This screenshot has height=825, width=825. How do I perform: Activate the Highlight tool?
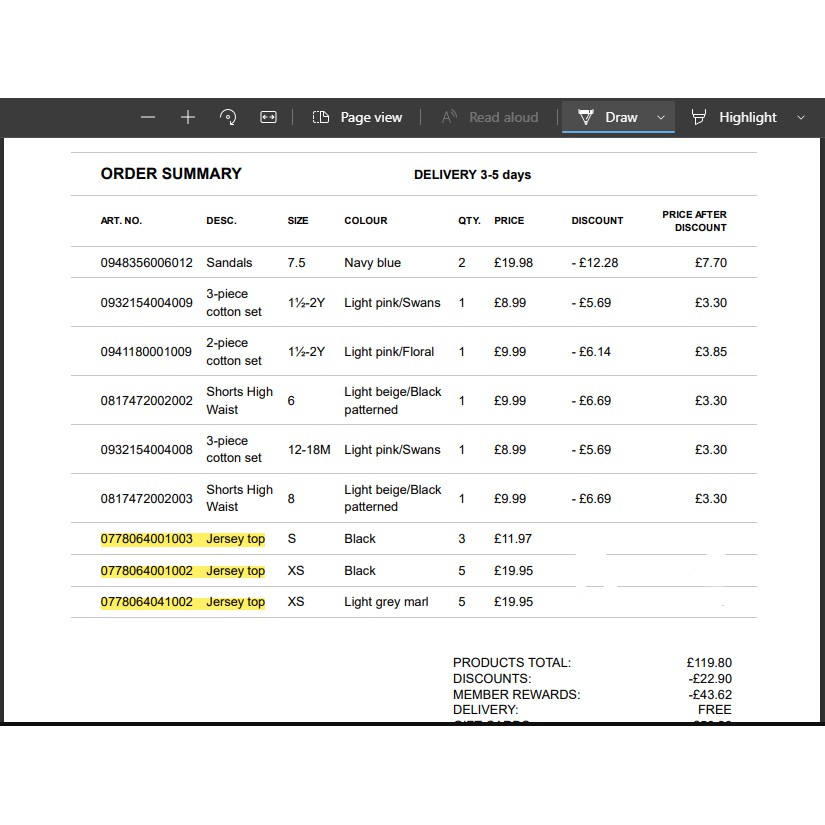point(734,117)
